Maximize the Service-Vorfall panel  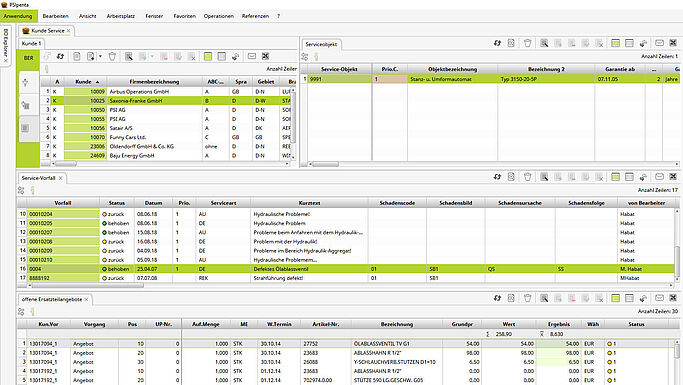coord(673,176)
